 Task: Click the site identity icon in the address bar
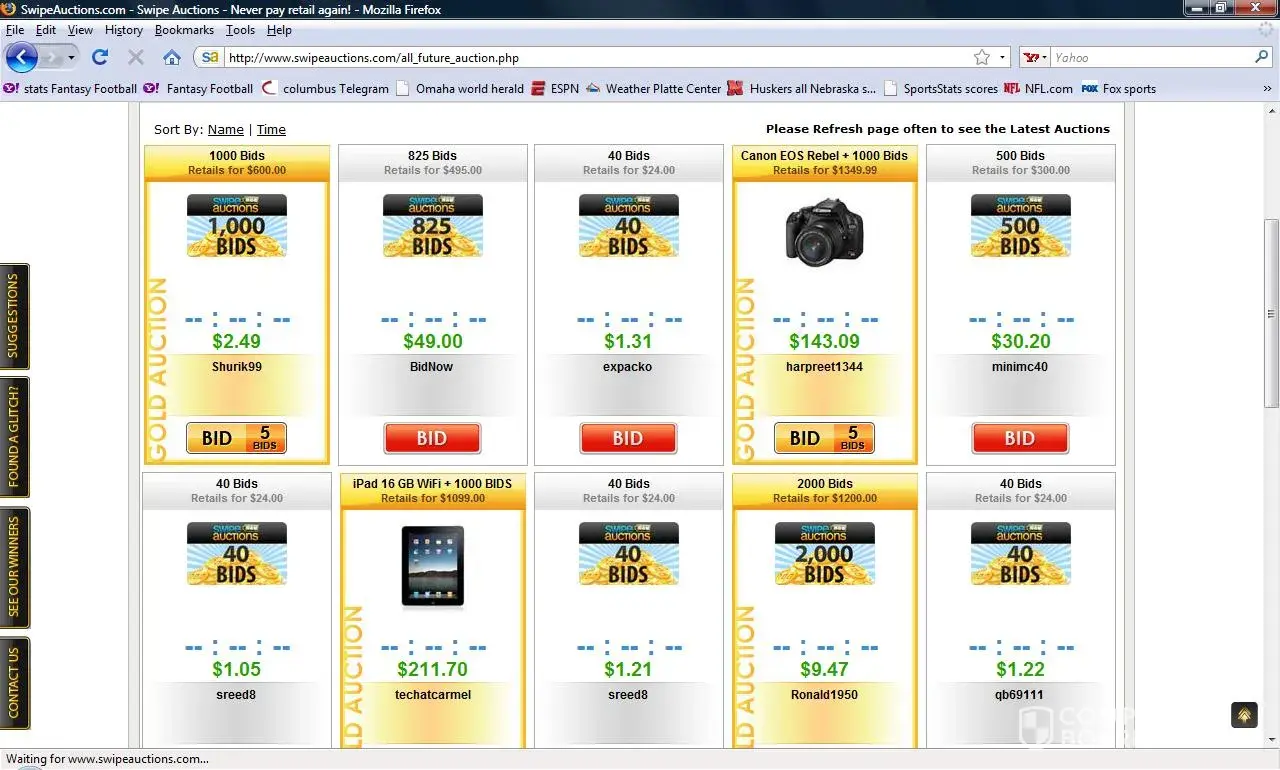210,58
